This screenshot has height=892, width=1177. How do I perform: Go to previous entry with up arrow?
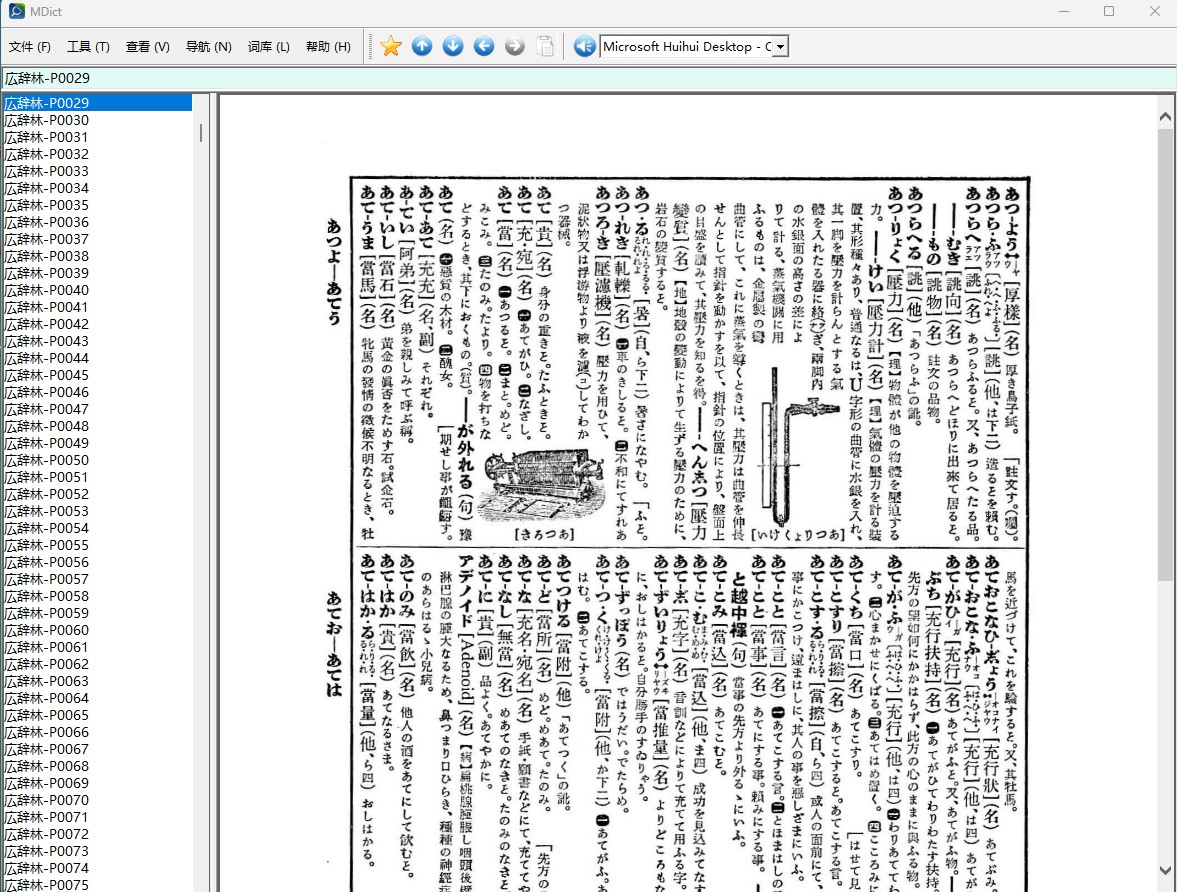coord(422,47)
